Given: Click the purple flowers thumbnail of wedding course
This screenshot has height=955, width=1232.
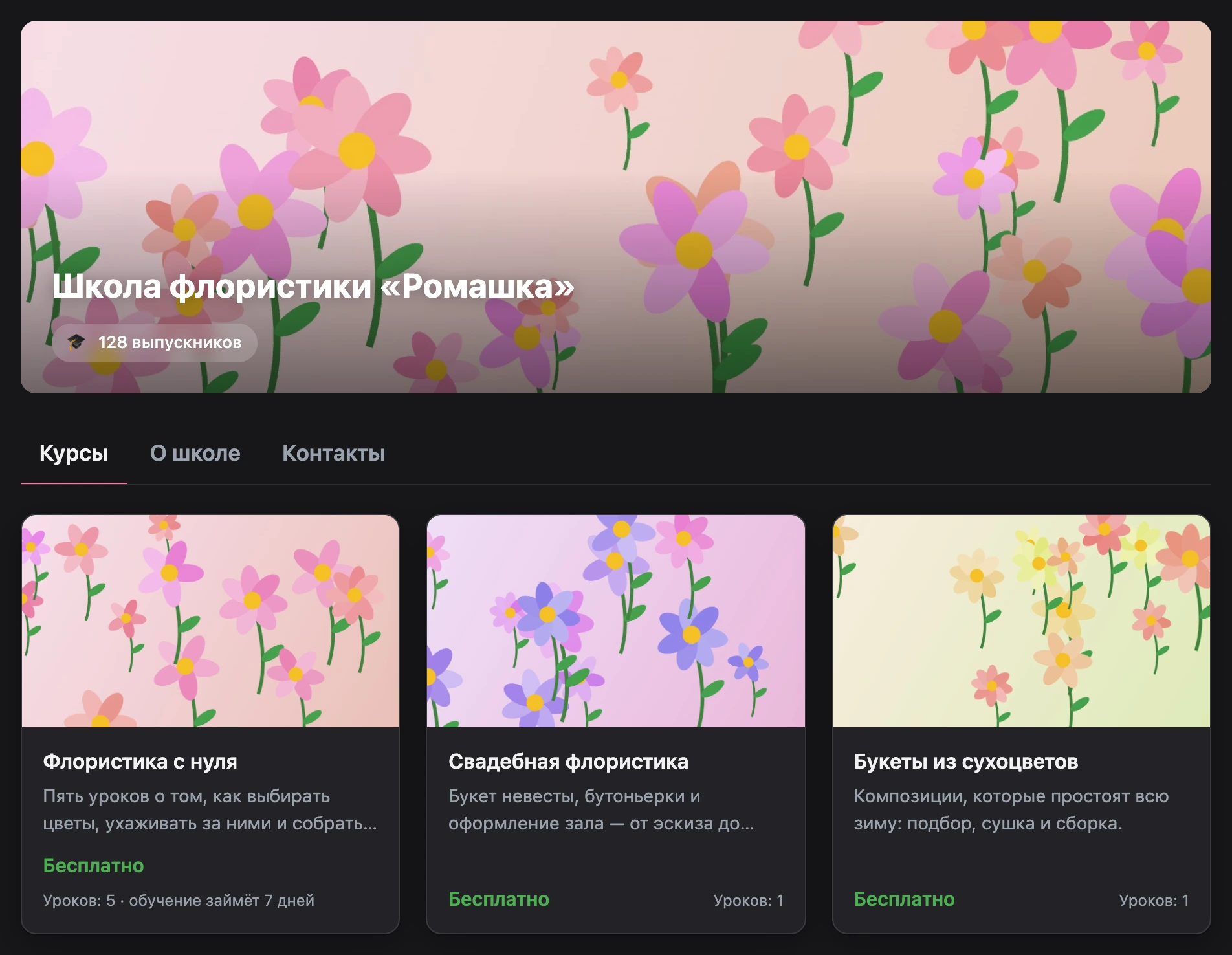Looking at the screenshot, I should pos(616,621).
